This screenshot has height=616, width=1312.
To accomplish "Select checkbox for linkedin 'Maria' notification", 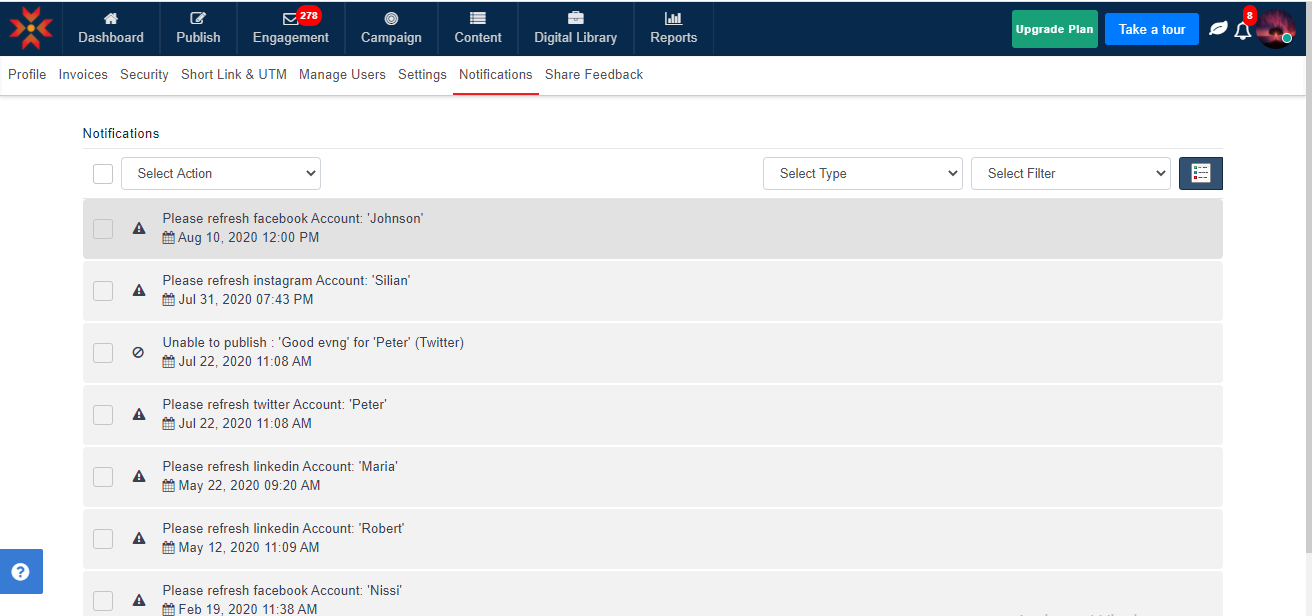I will pos(103,477).
